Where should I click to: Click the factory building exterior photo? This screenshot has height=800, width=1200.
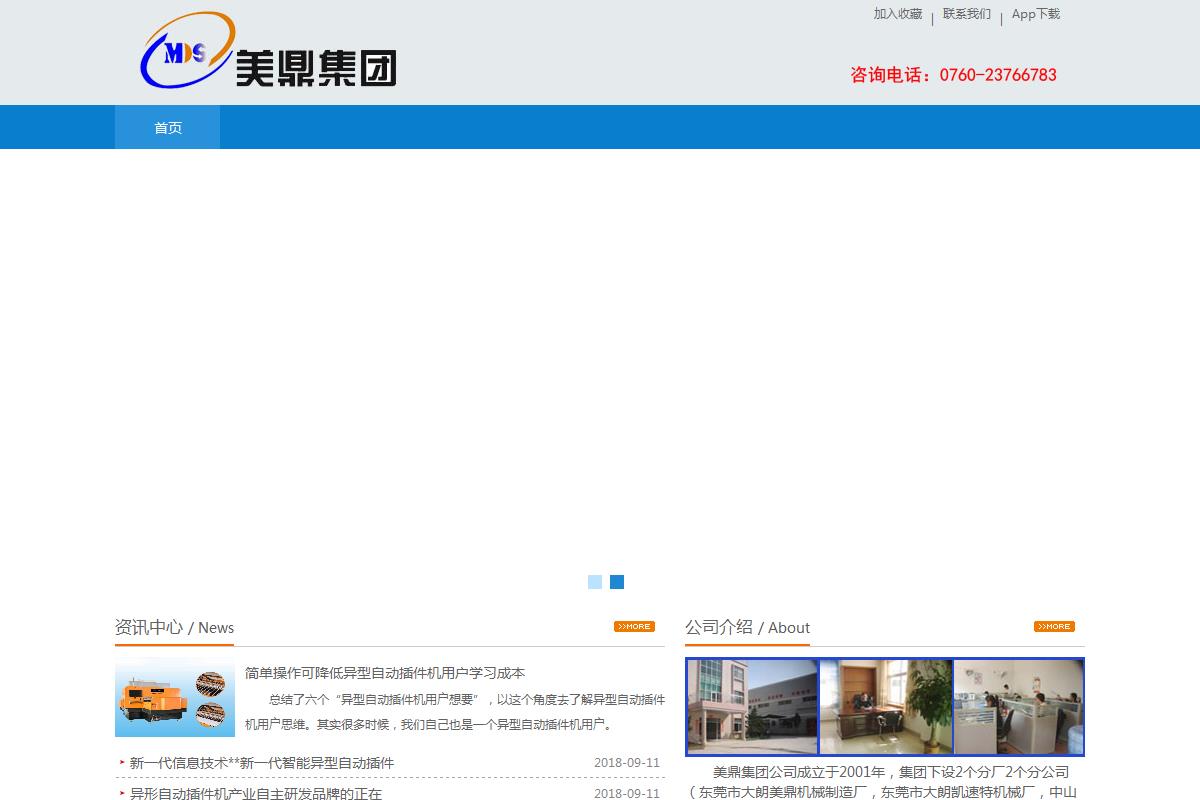tap(752, 706)
